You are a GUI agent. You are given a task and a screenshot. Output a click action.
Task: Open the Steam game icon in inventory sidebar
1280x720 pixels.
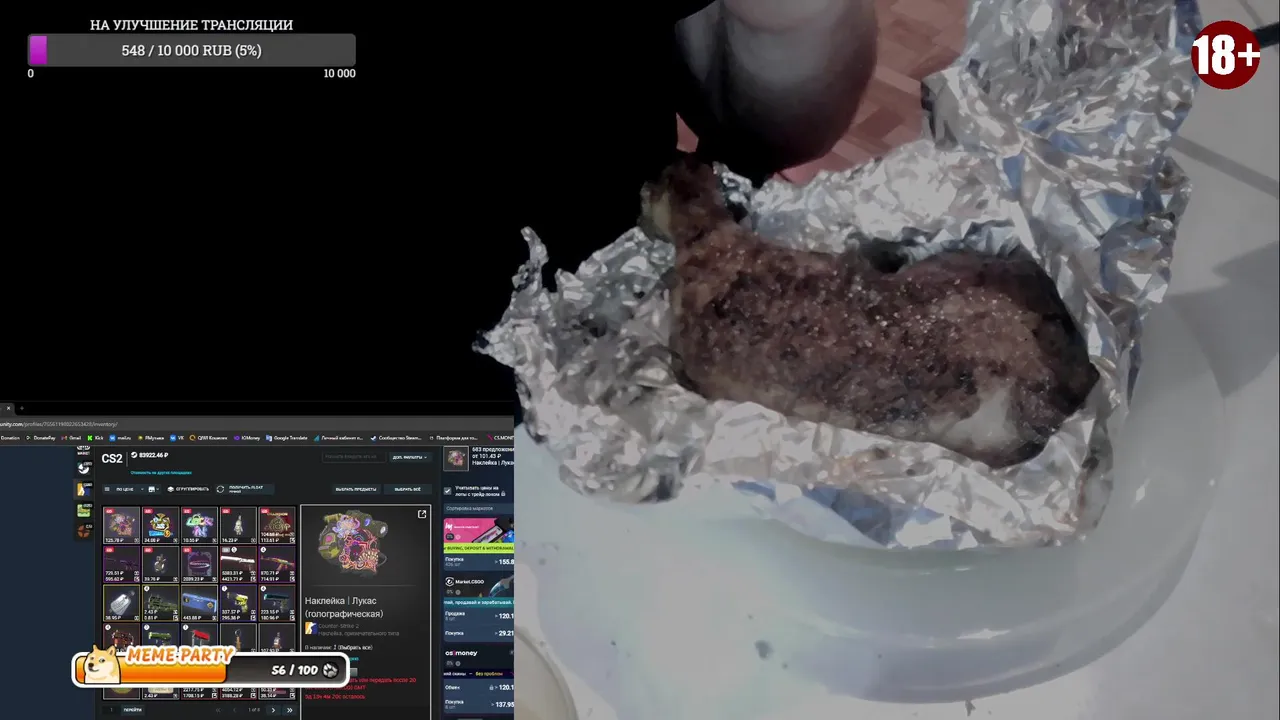(x=84, y=468)
